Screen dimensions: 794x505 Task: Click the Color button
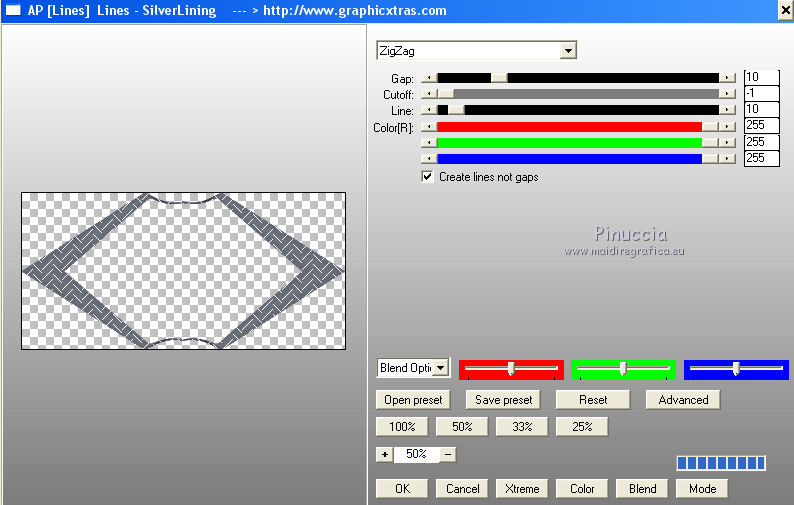click(x=582, y=489)
